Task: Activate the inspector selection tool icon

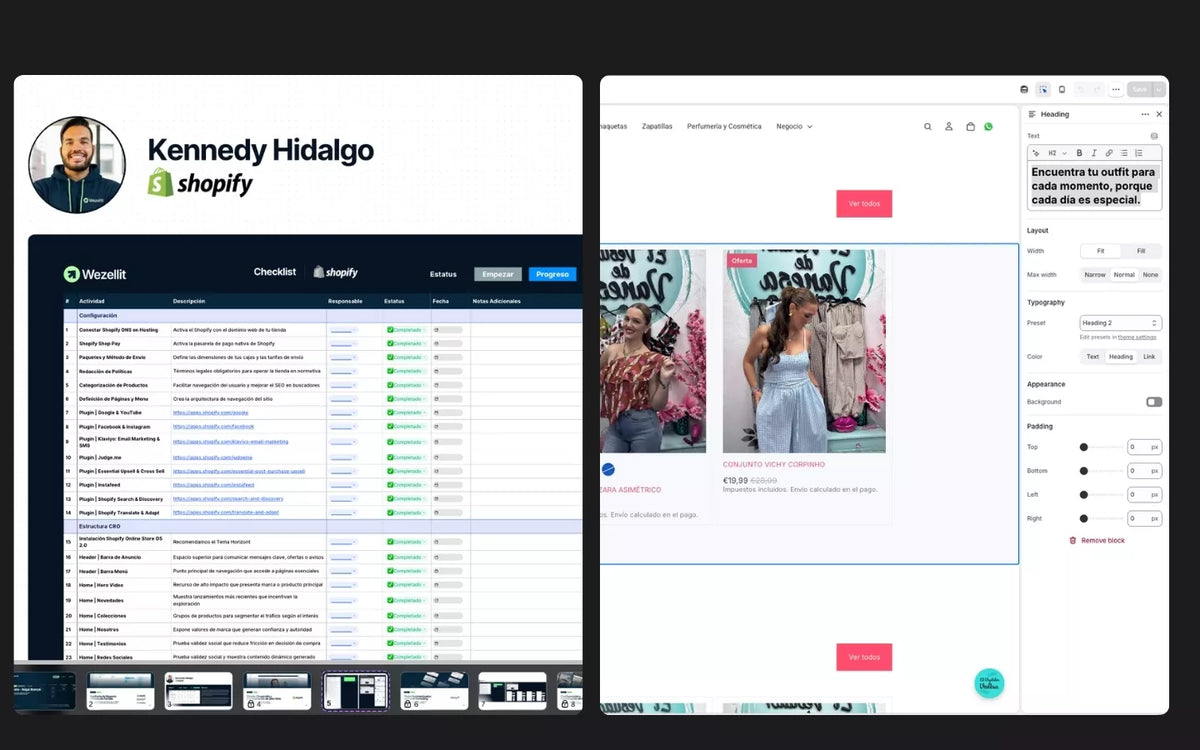Action: pyautogui.click(x=1043, y=89)
